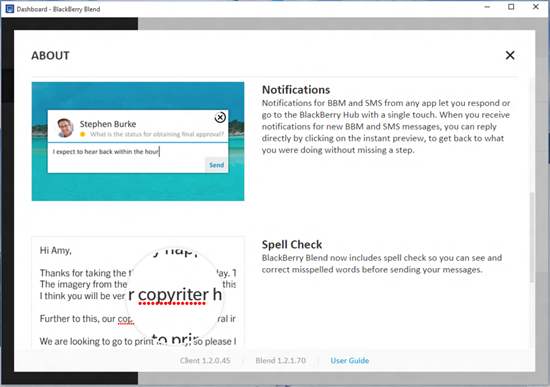Click the Notifications feature image

[x=138, y=141]
